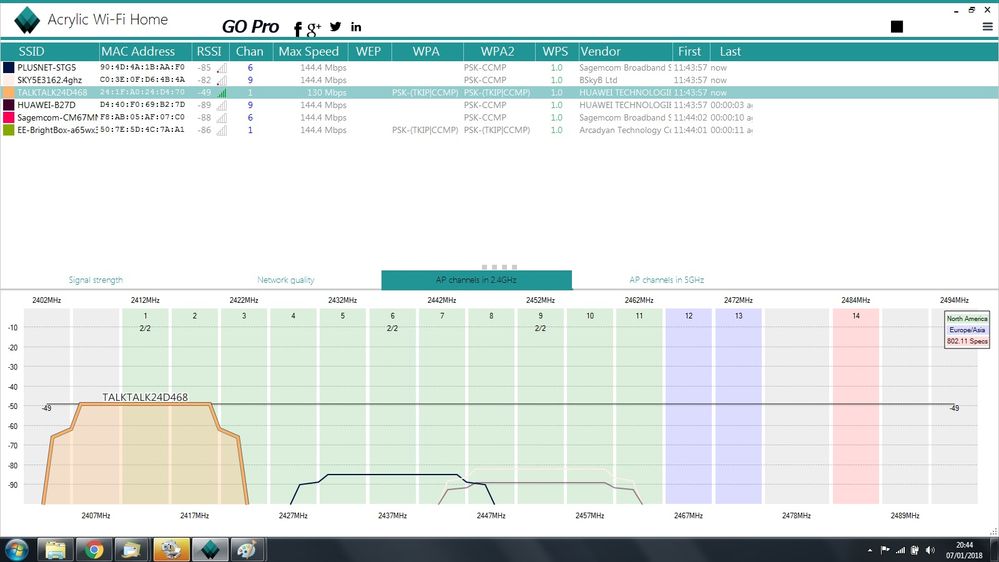Open Google Chrome from the taskbar
Viewport: 999px width, 562px height.
click(x=94, y=549)
